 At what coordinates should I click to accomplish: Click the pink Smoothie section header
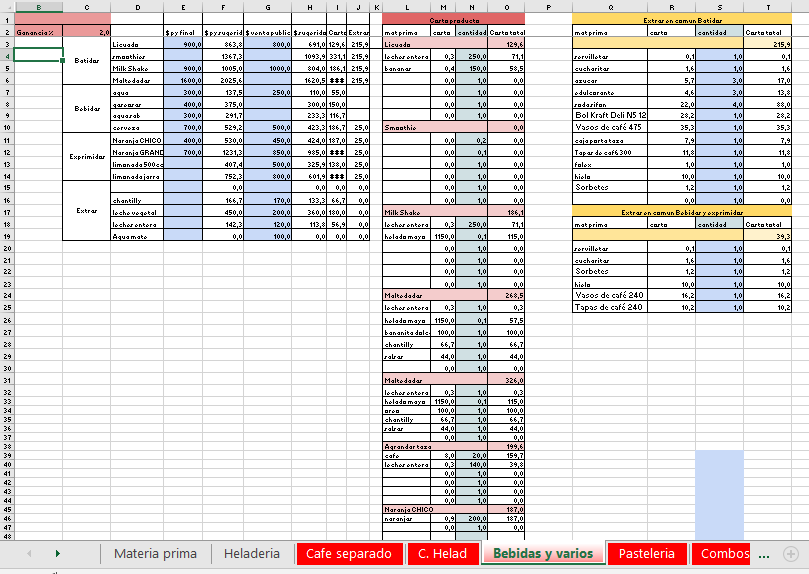pyautogui.click(x=435, y=127)
